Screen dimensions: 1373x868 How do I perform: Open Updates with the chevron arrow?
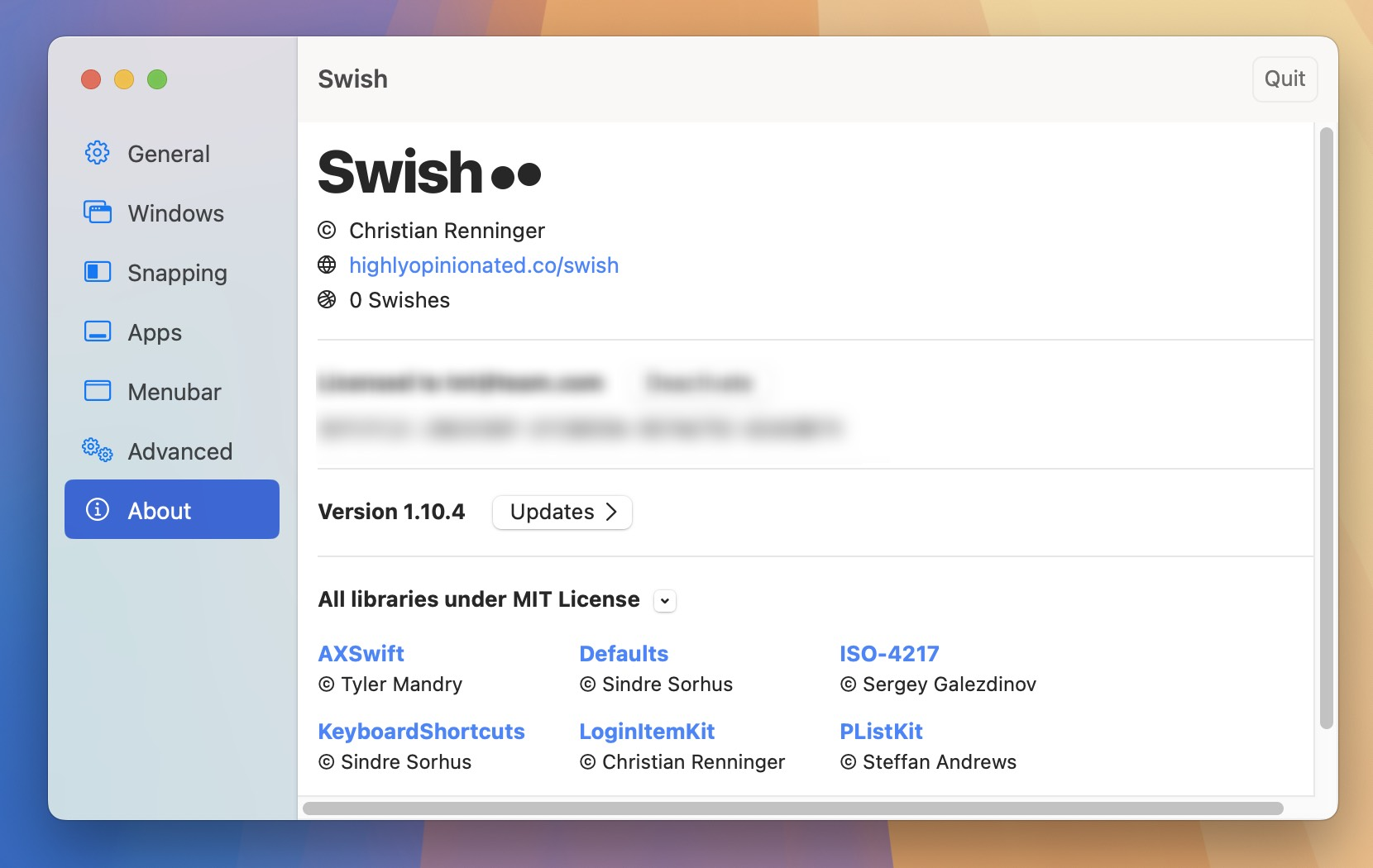613,513
